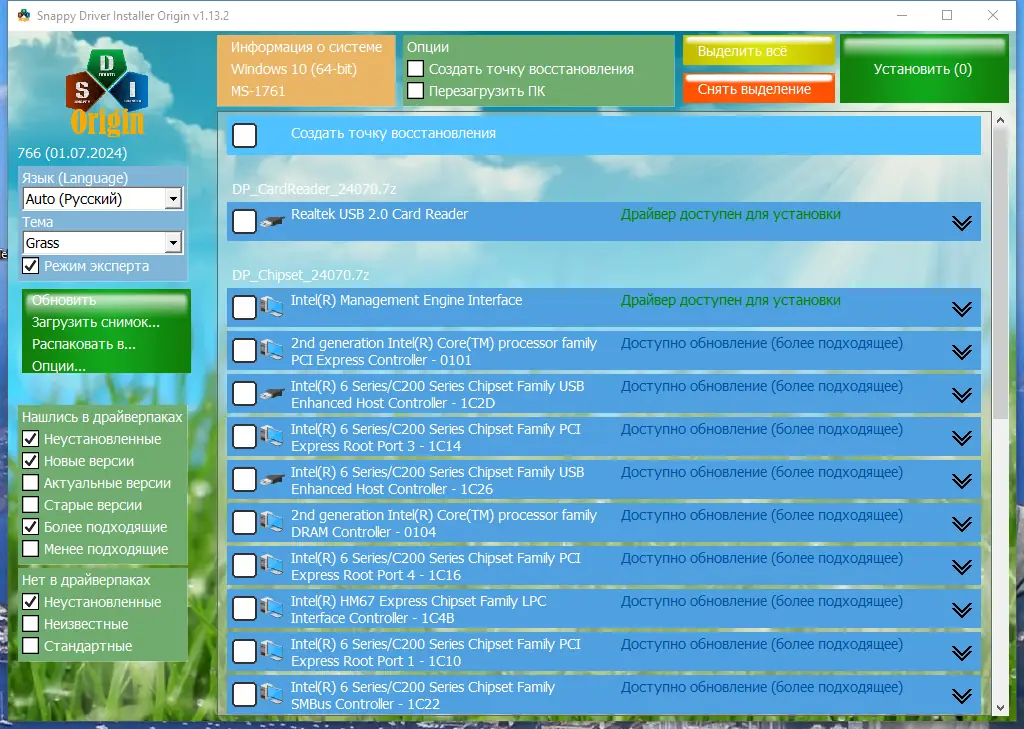The width and height of the screenshot is (1024, 729).
Task: Click device icon of Intel Management Engine Interface
Action: pyautogui.click(x=272, y=308)
